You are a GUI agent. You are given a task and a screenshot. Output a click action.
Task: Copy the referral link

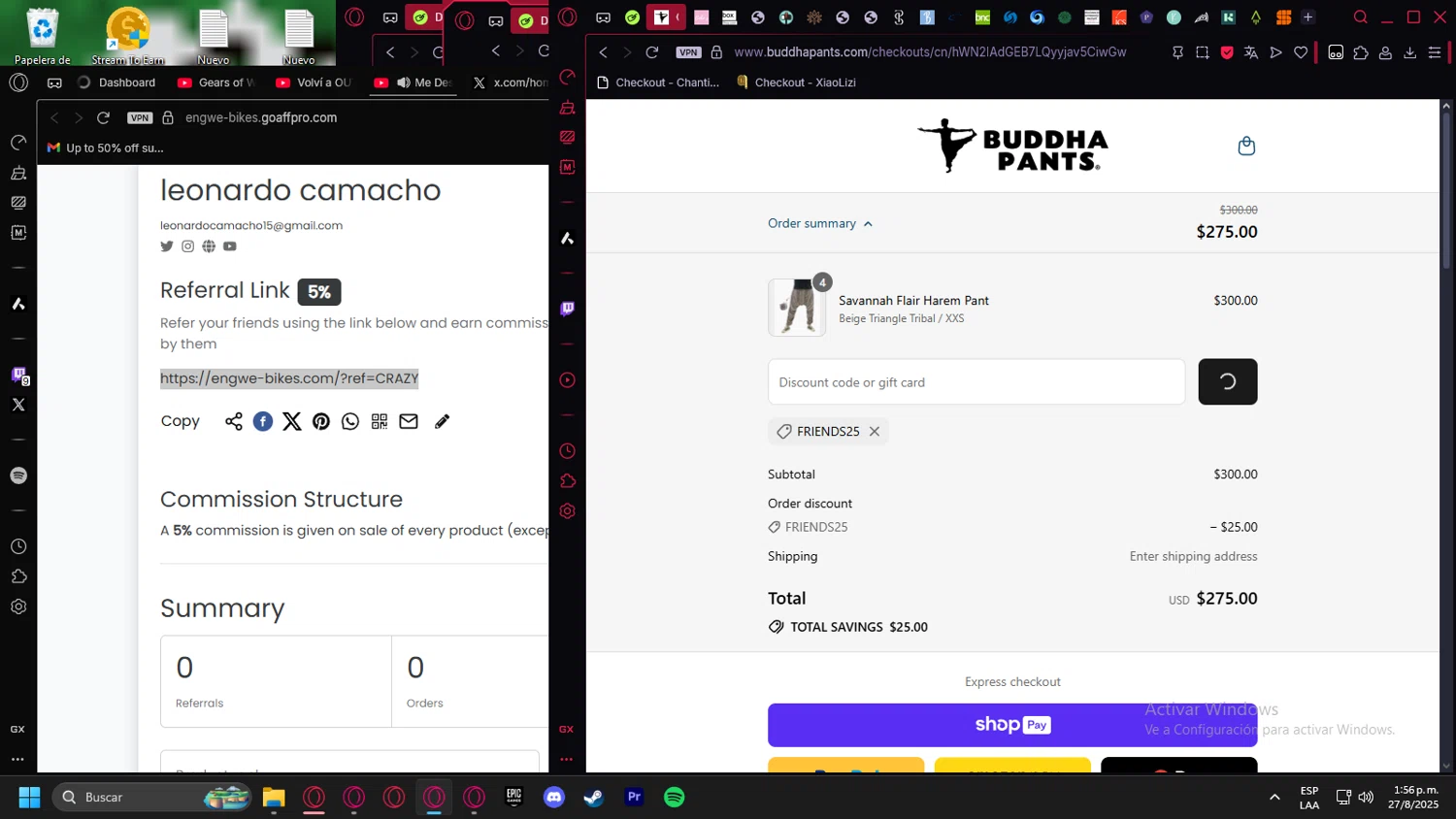[x=180, y=421]
